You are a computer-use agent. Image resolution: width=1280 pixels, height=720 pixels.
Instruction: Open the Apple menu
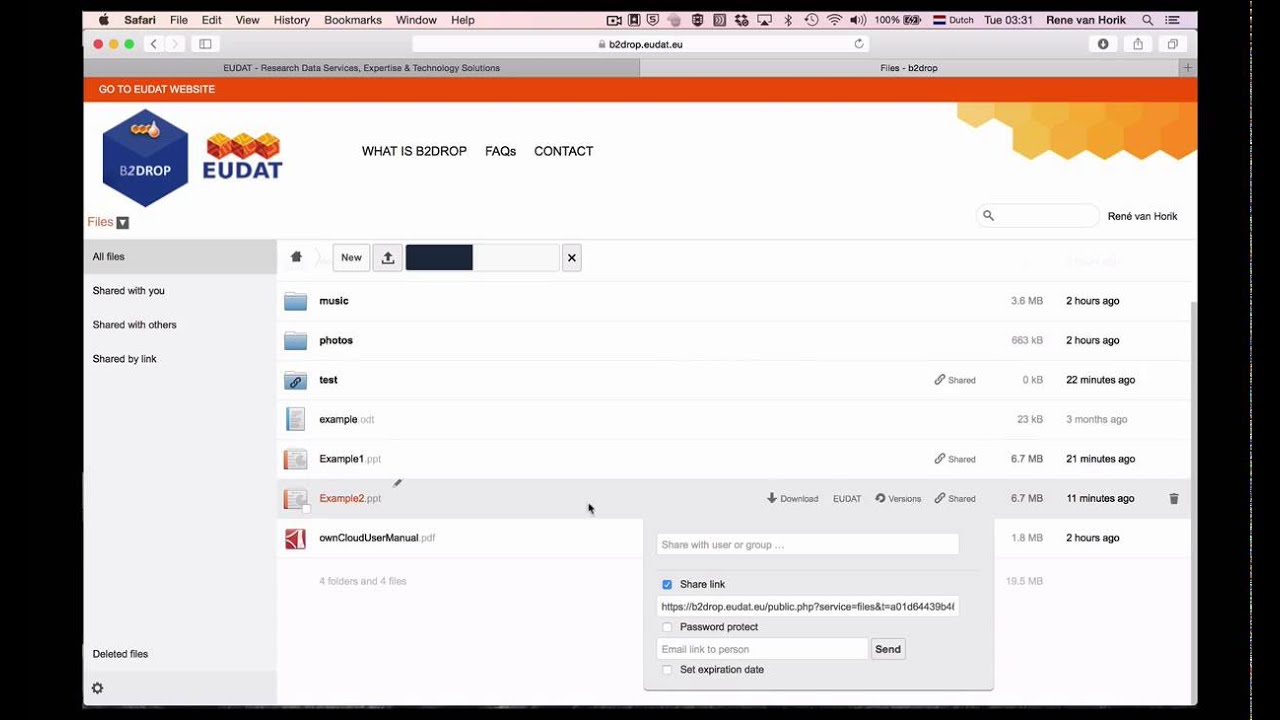pyautogui.click(x=104, y=20)
